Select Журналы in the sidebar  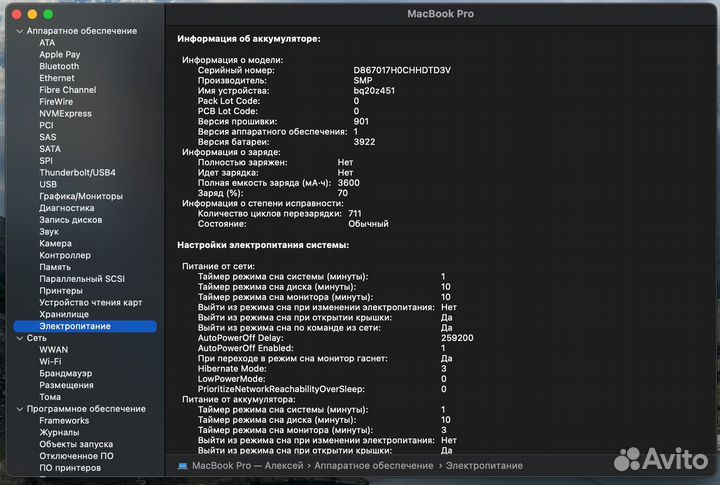pos(59,433)
